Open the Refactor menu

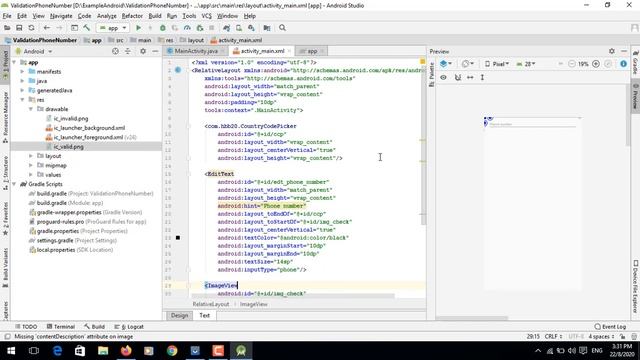132,16
